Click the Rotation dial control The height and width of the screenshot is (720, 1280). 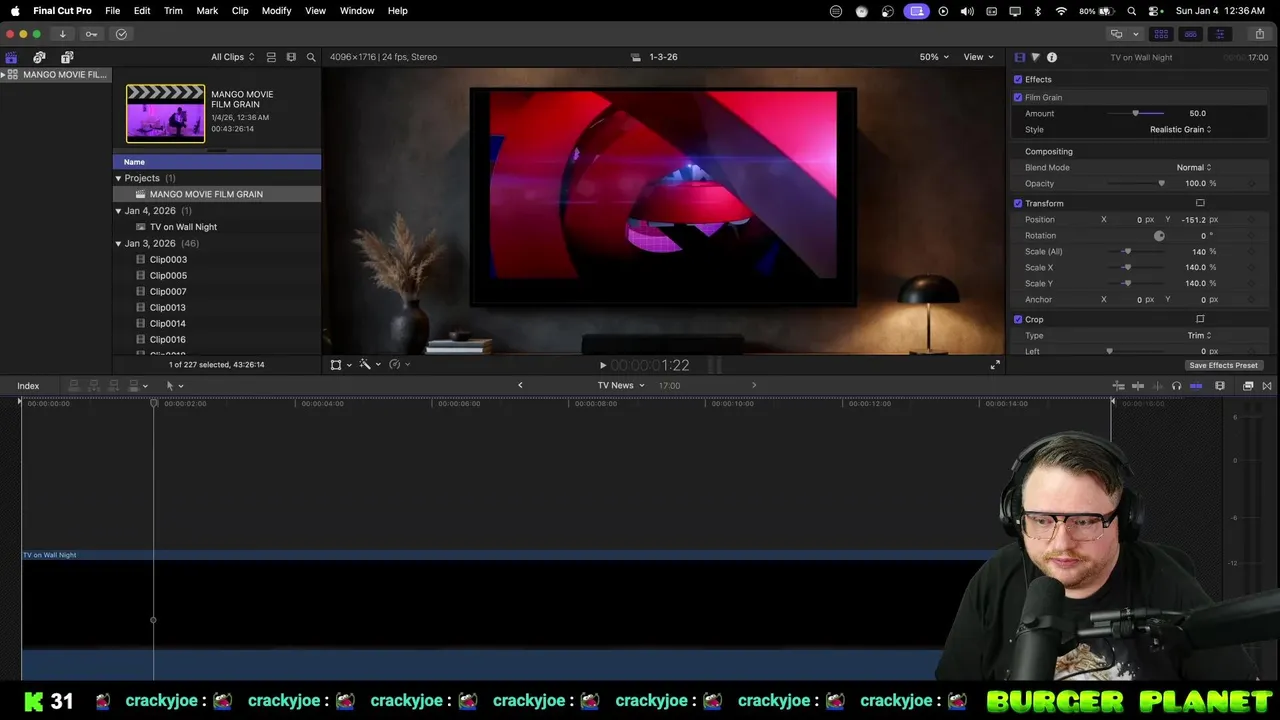[1159, 236]
